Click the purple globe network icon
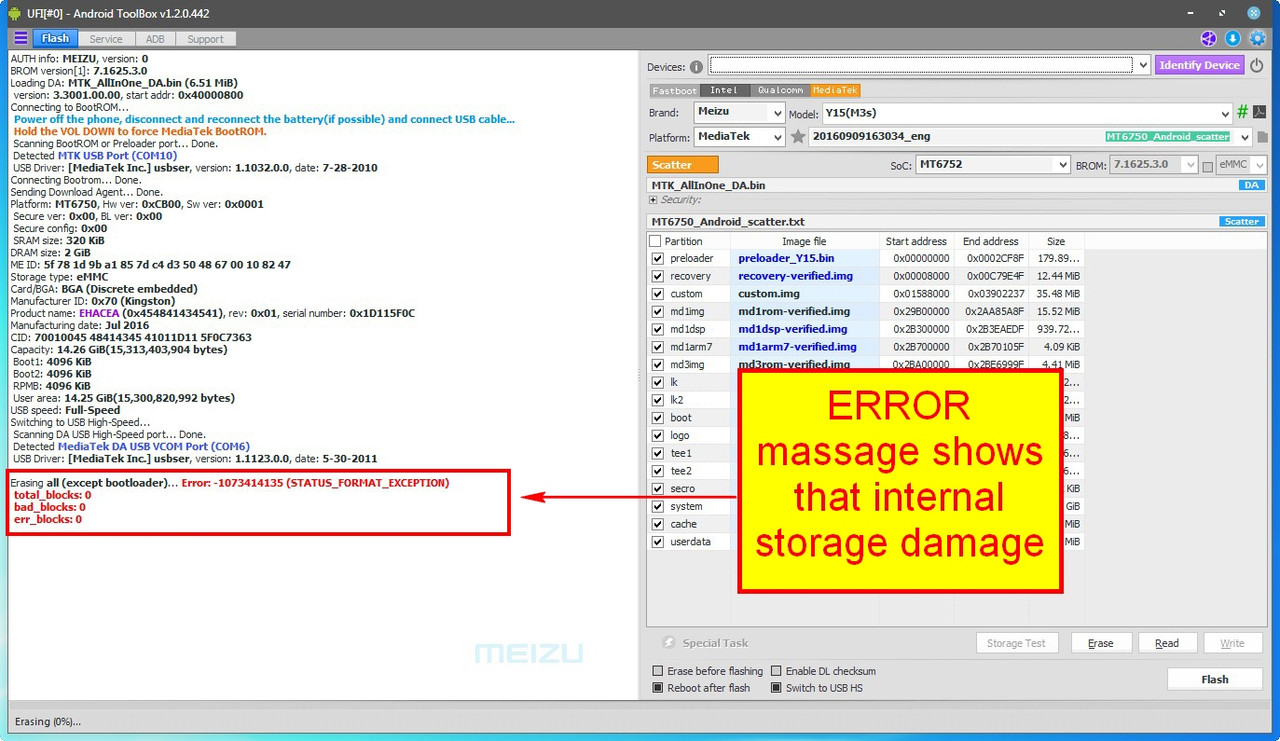Viewport: 1280px width, 741px height. pos(1209,39)
